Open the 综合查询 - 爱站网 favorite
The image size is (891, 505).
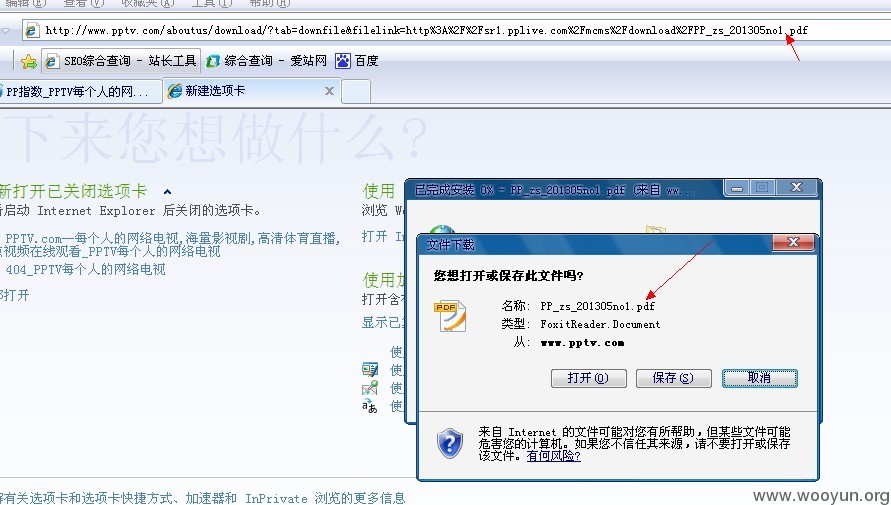pos(266,61)
